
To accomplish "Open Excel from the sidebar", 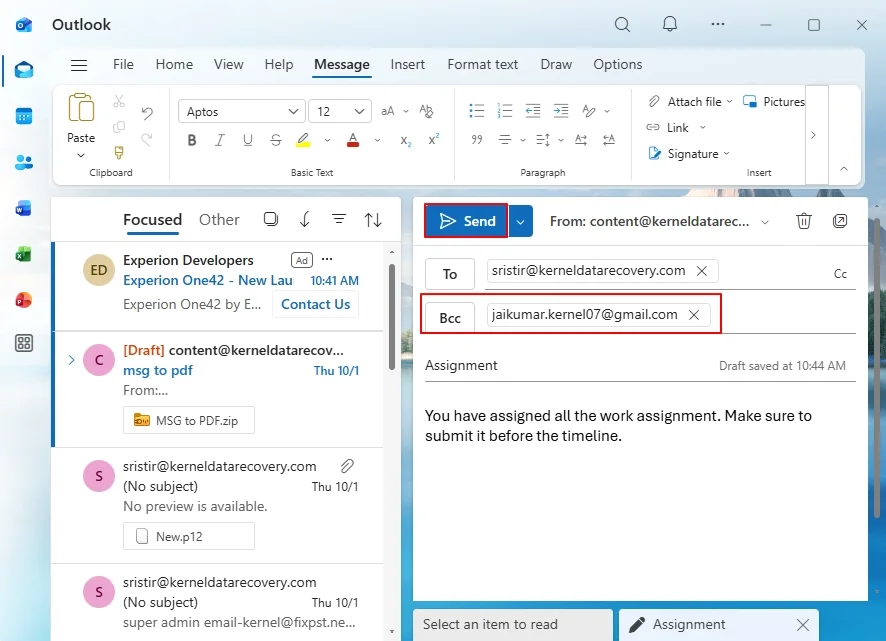I will pyautogui.click(x=24, y=254).
